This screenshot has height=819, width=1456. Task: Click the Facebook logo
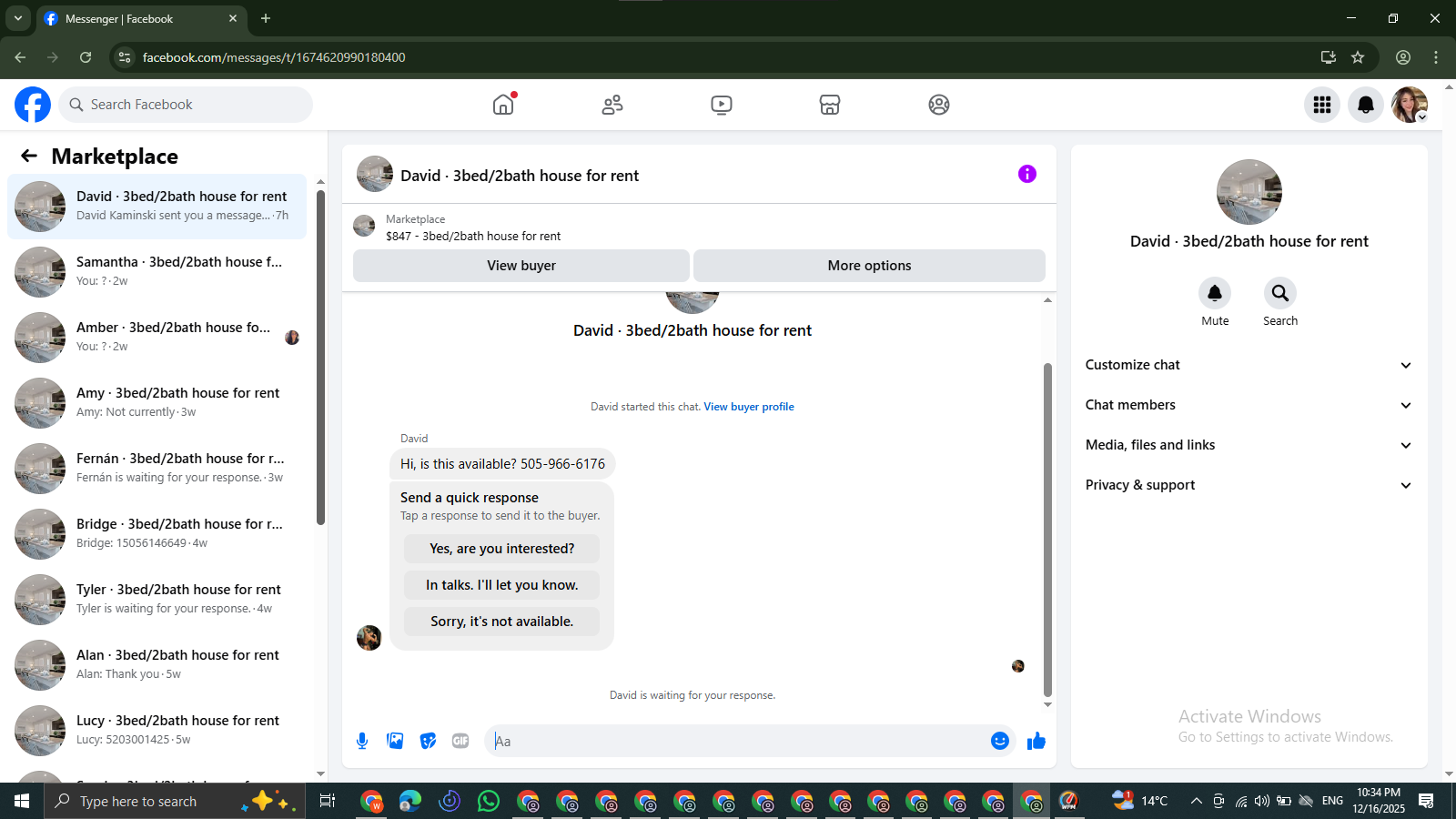coord(33,105)
